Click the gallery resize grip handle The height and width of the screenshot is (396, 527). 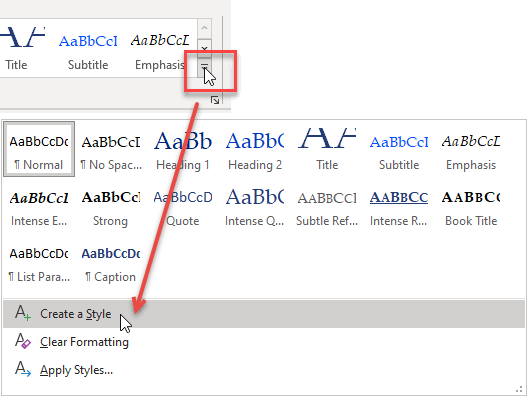coord(519,389)
